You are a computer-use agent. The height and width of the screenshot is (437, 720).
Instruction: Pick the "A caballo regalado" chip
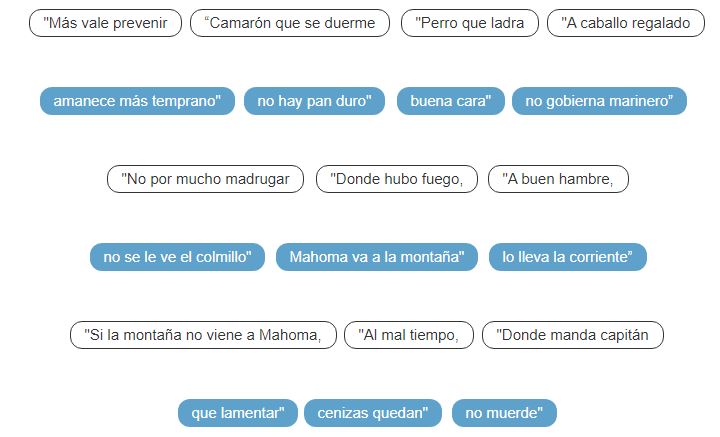[619, 23]
